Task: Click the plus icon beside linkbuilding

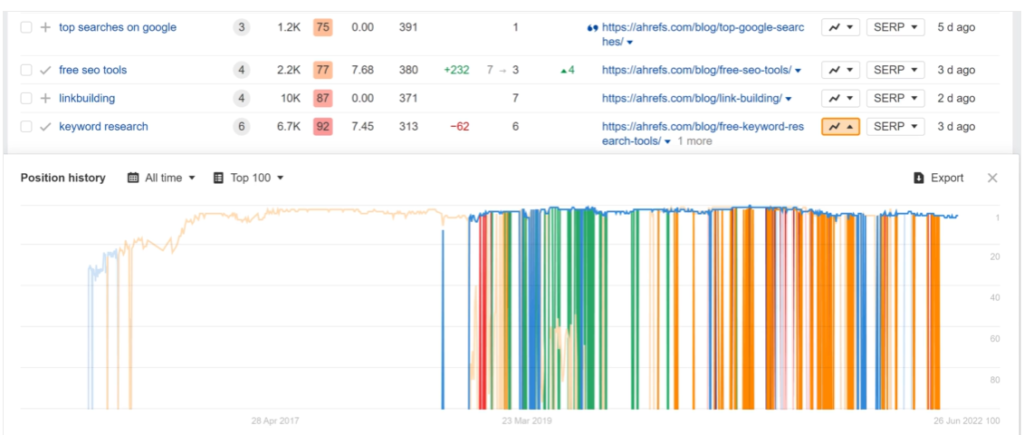Action: [45, 98]
